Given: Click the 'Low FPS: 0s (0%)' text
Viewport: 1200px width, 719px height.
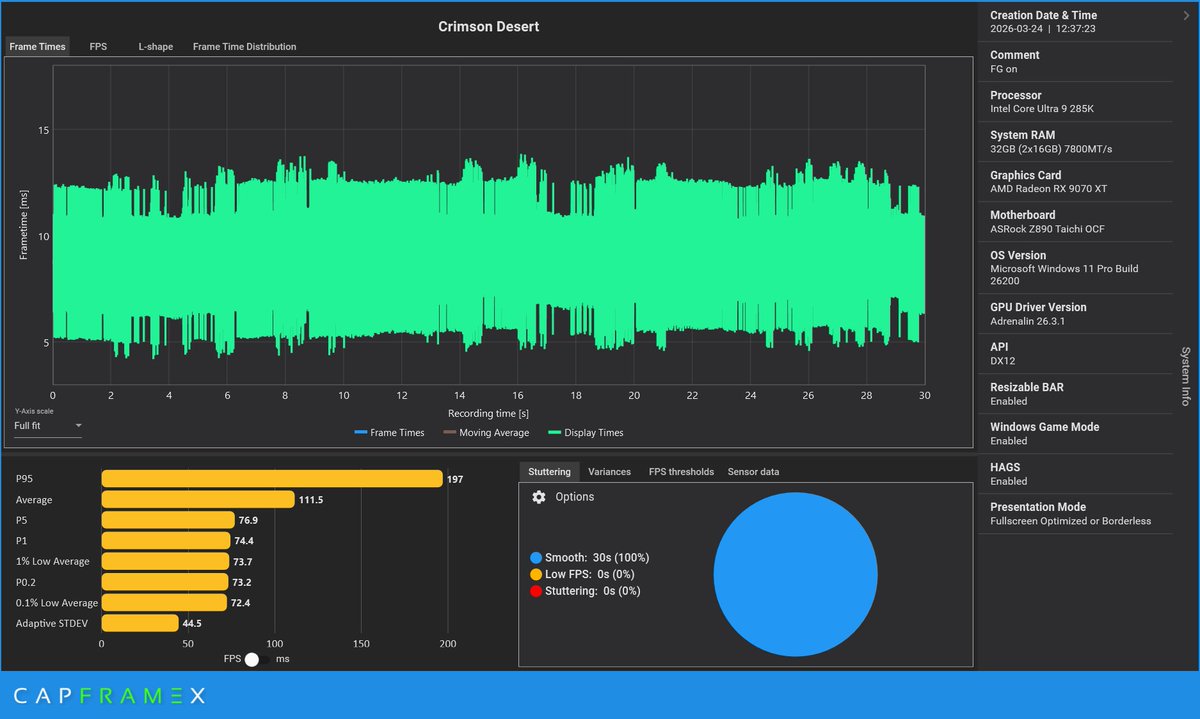Looking at the screenshot, I should tap(589, 574).
